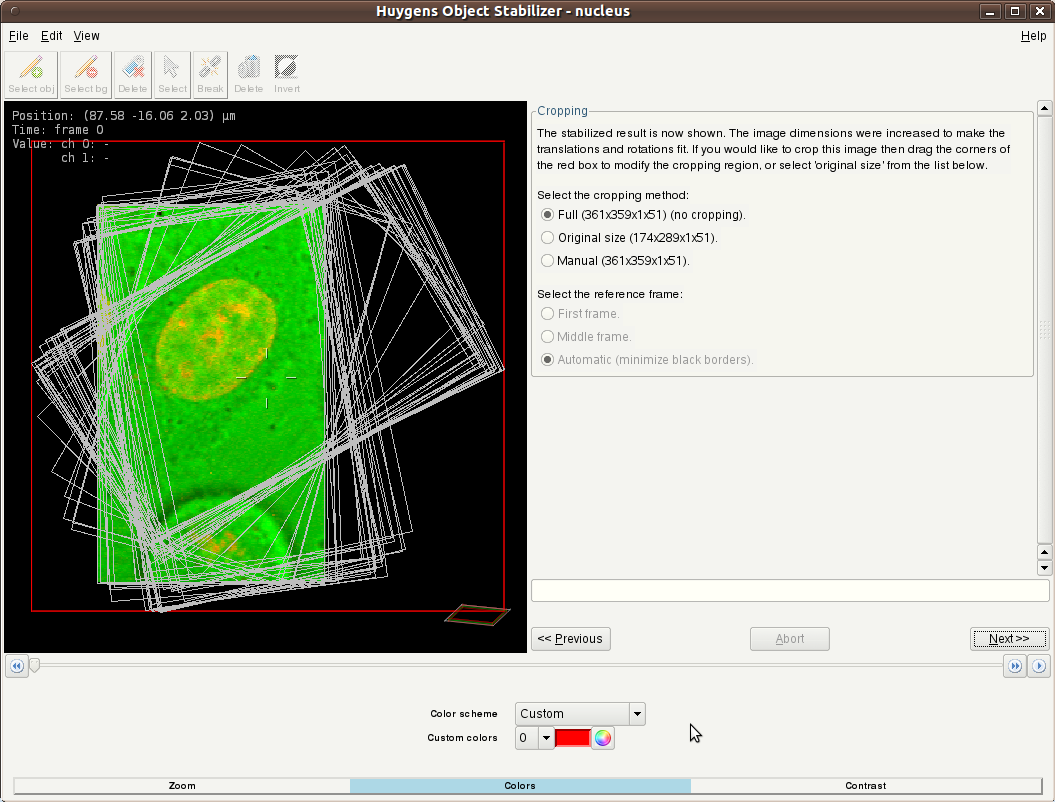Image resolution: width=1055 pixels, height=802 pixels.
Task: Expand the Color scheme dropdown
Action: tap(636, 714)
